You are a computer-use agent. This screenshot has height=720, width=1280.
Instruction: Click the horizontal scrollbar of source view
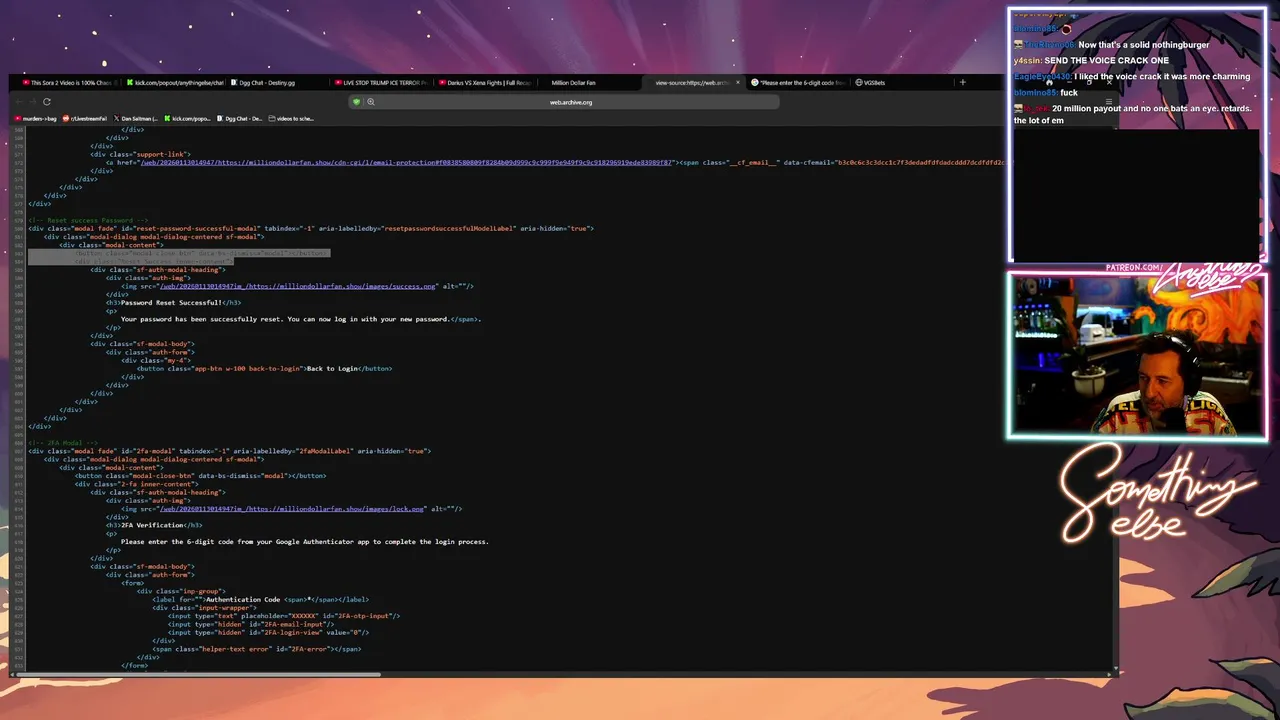coord(200,674)
